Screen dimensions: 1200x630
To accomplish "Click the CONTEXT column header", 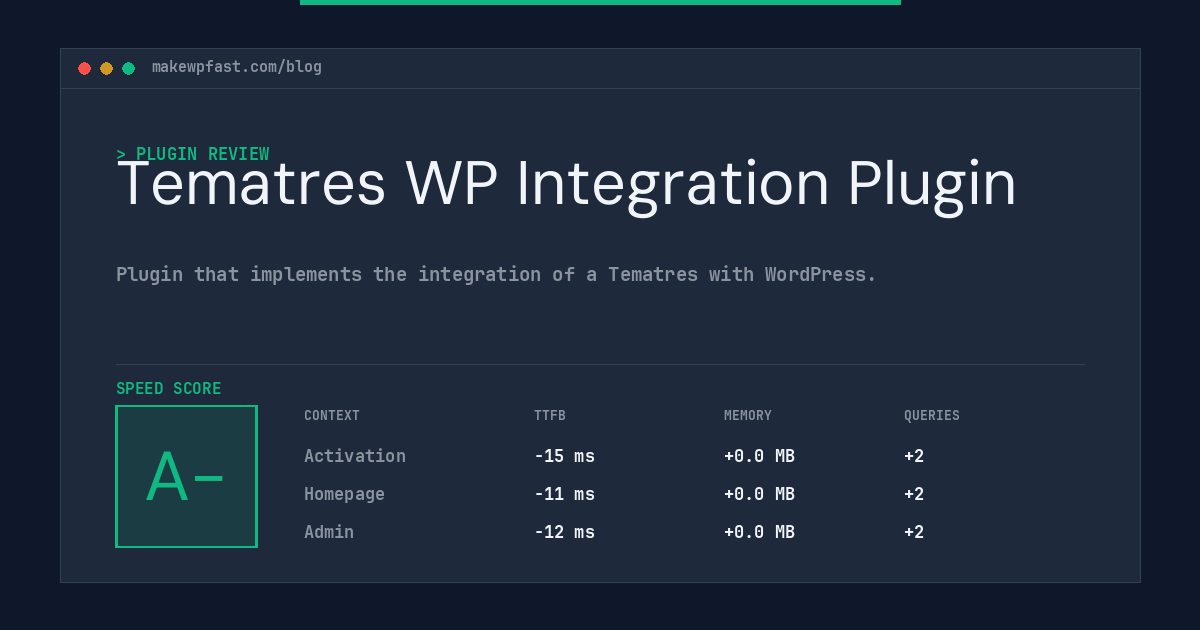I will click(332, 416).
